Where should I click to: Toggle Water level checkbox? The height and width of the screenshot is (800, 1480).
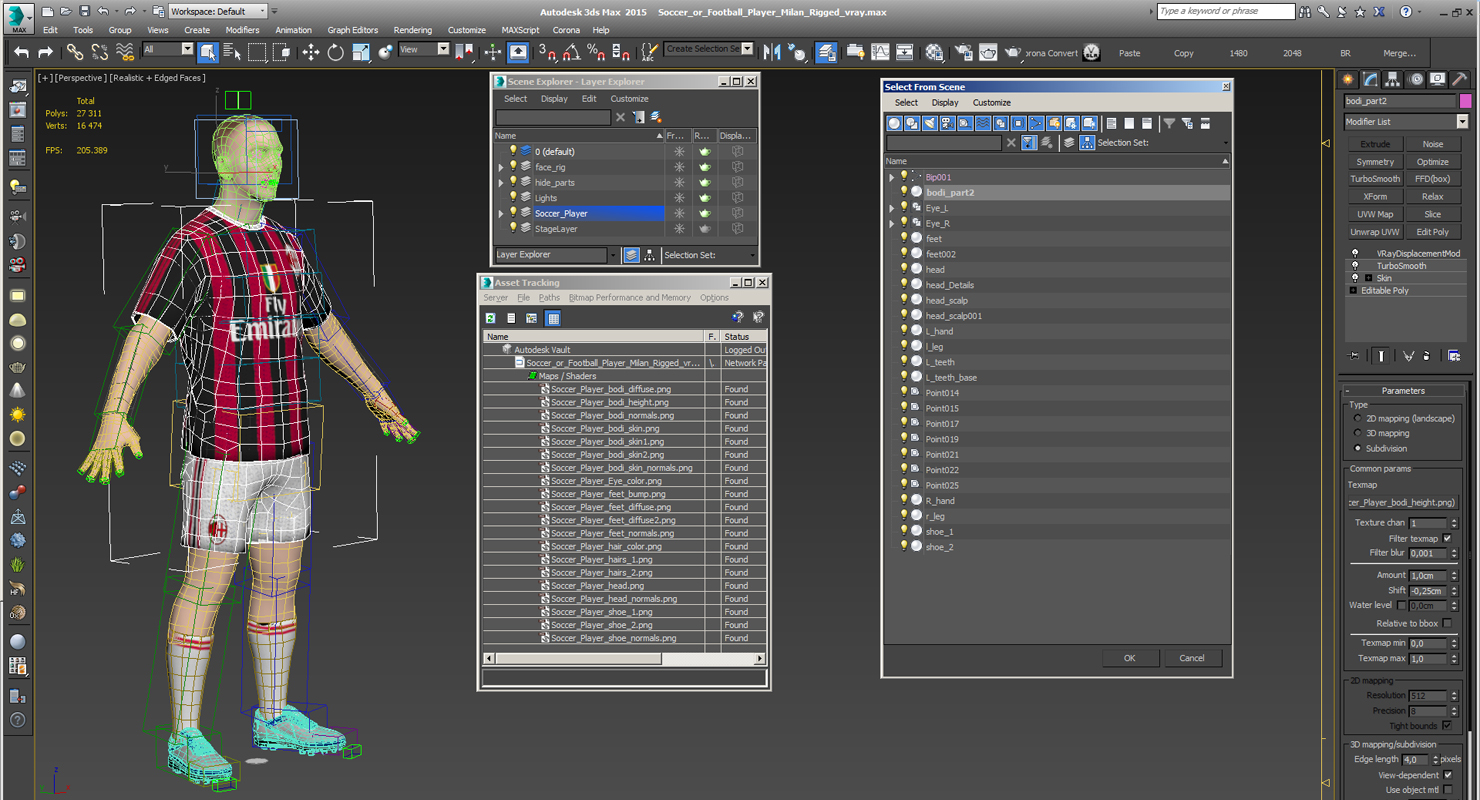tap(1401, 605)
